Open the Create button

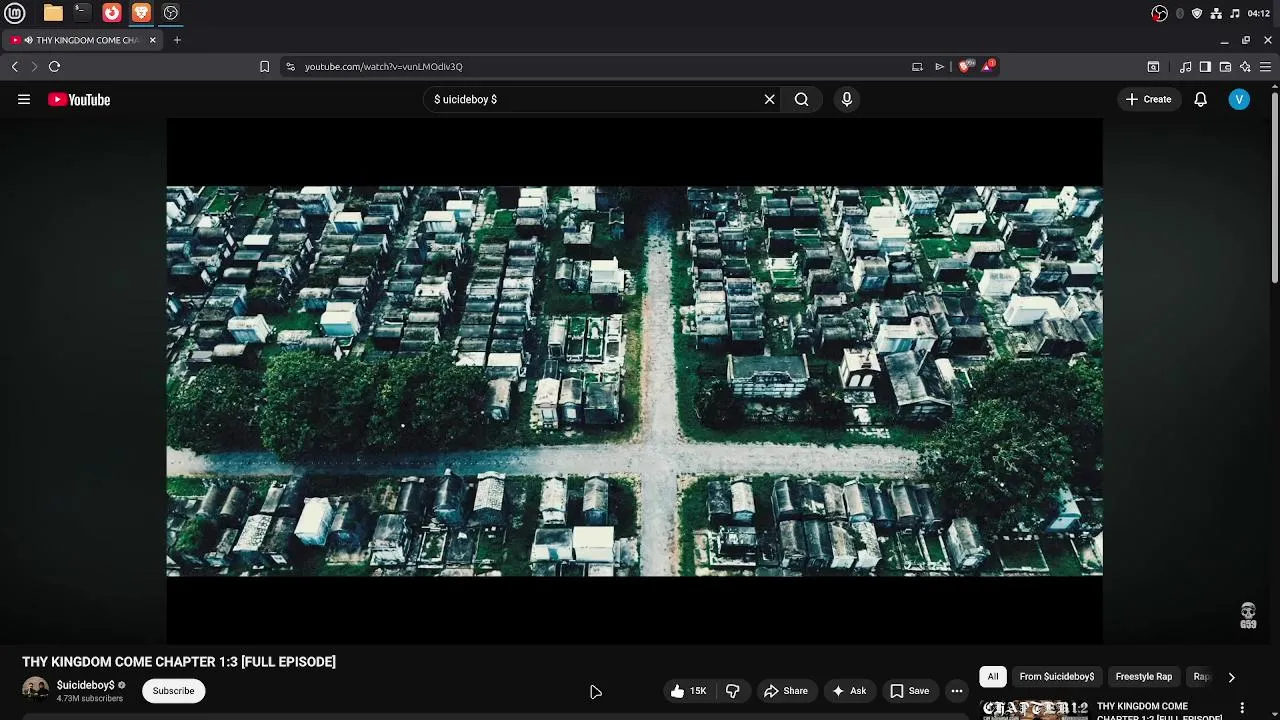[1148, 99]
